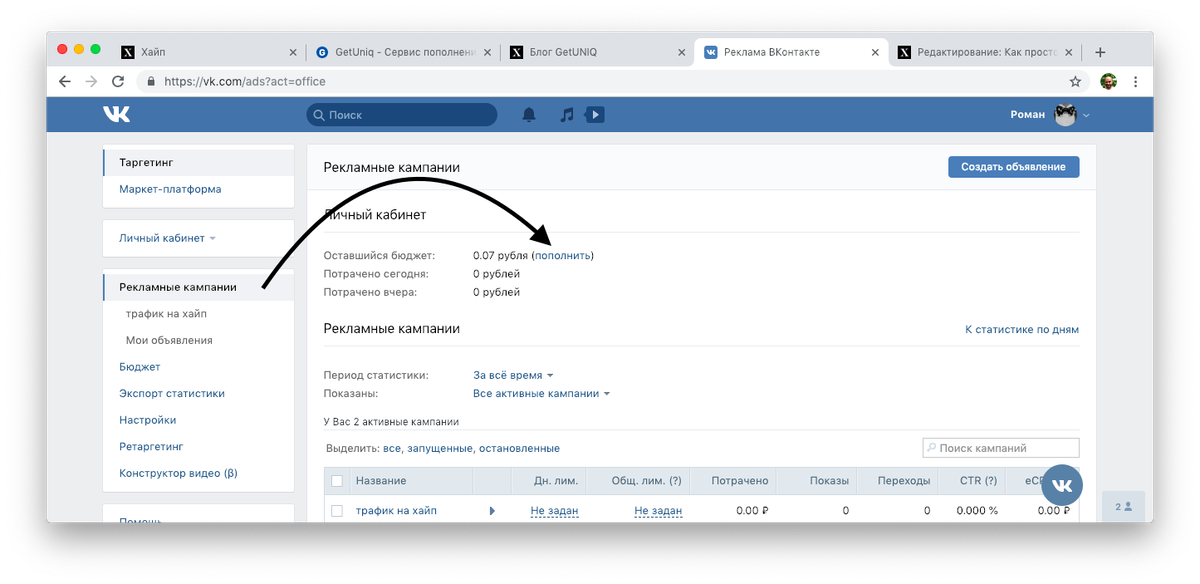Open the Все активные кампании dropdown
This screenshot has height=584, width=1200.
[x=541, y=393]
